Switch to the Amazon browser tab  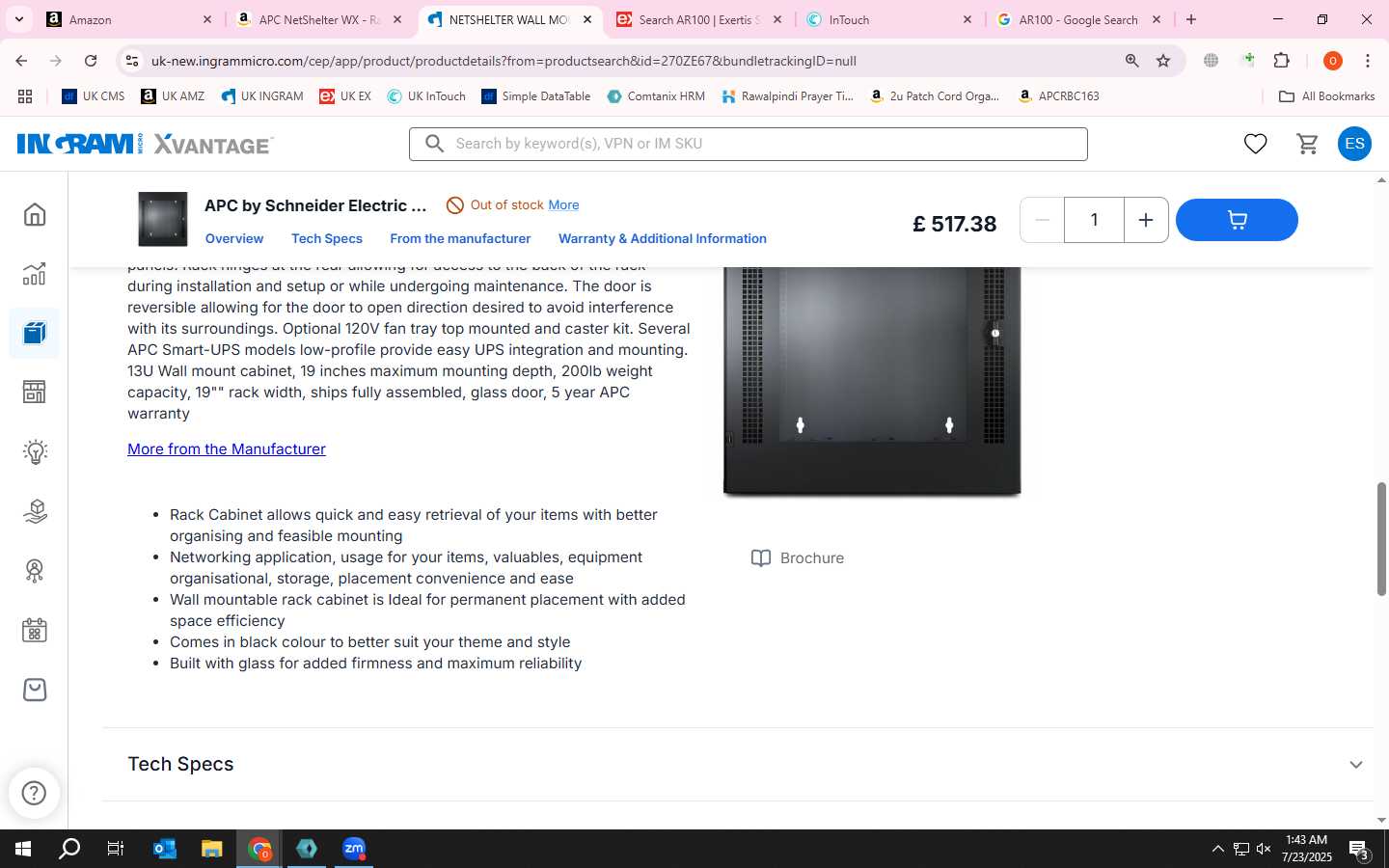[x=129, y=19]
